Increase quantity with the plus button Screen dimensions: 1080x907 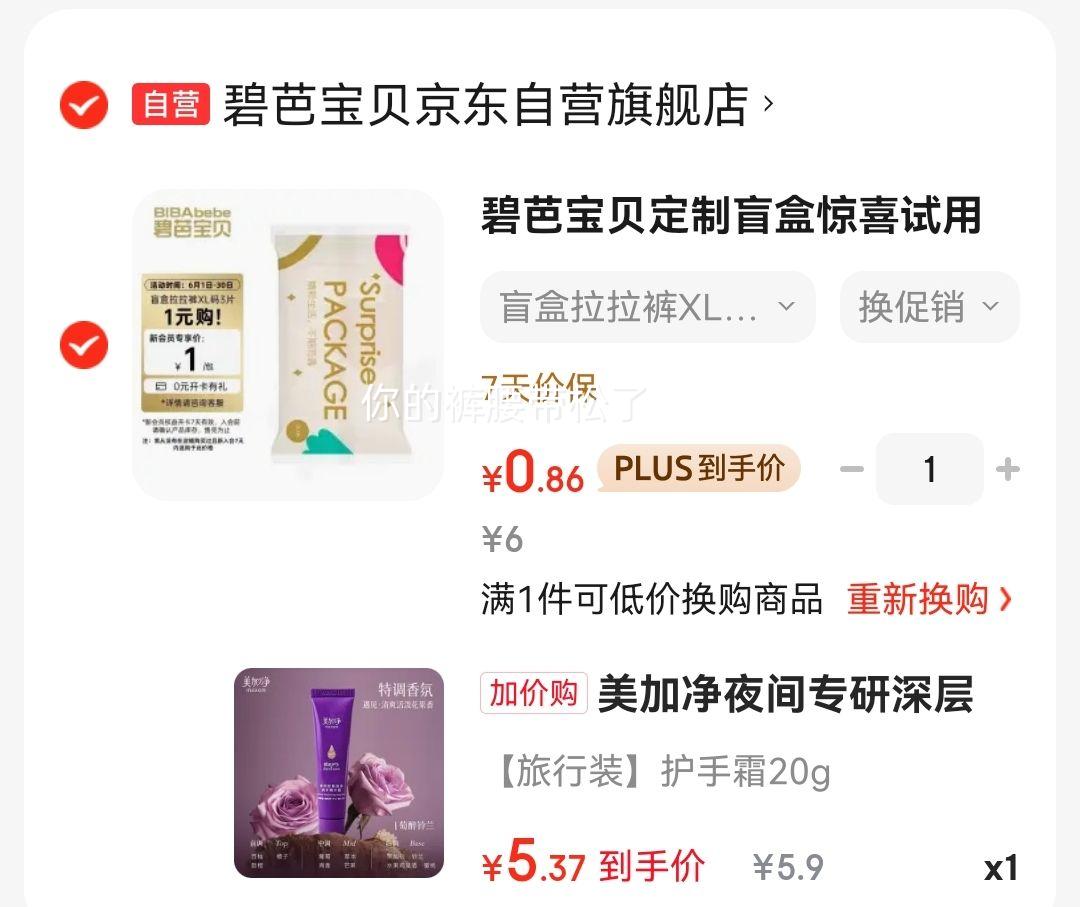[x=1008, y=469]
